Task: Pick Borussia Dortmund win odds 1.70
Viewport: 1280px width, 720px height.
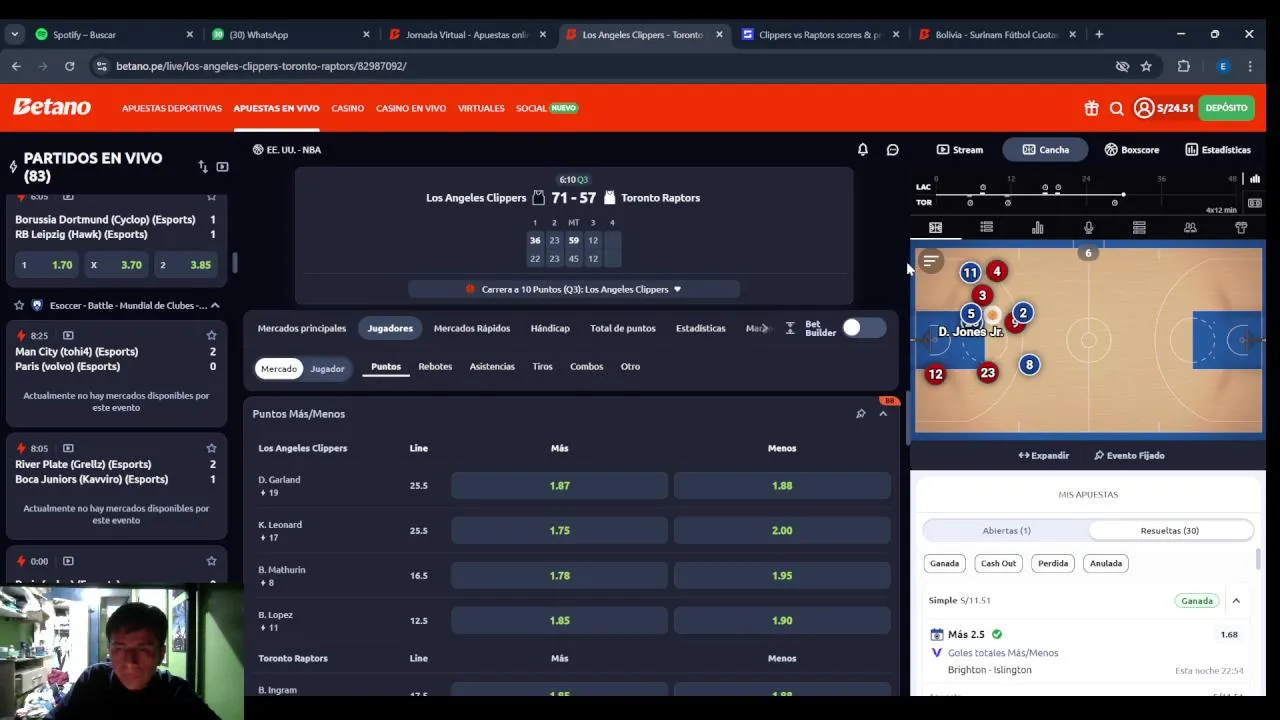Action: coord(47,265)
